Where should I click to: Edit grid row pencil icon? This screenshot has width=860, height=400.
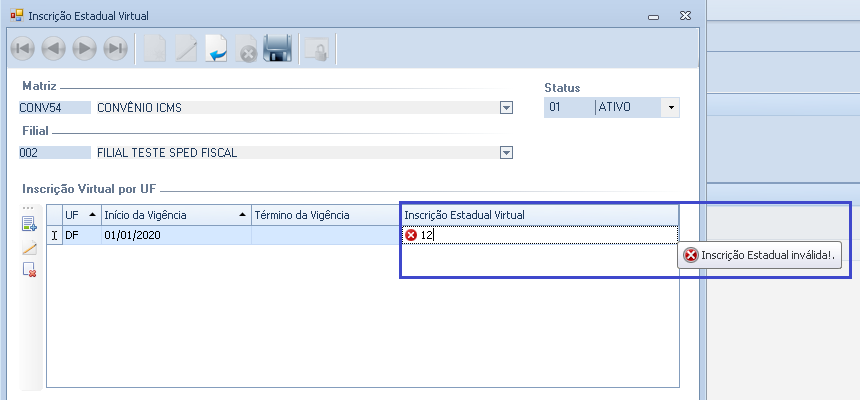coord(29,247)
